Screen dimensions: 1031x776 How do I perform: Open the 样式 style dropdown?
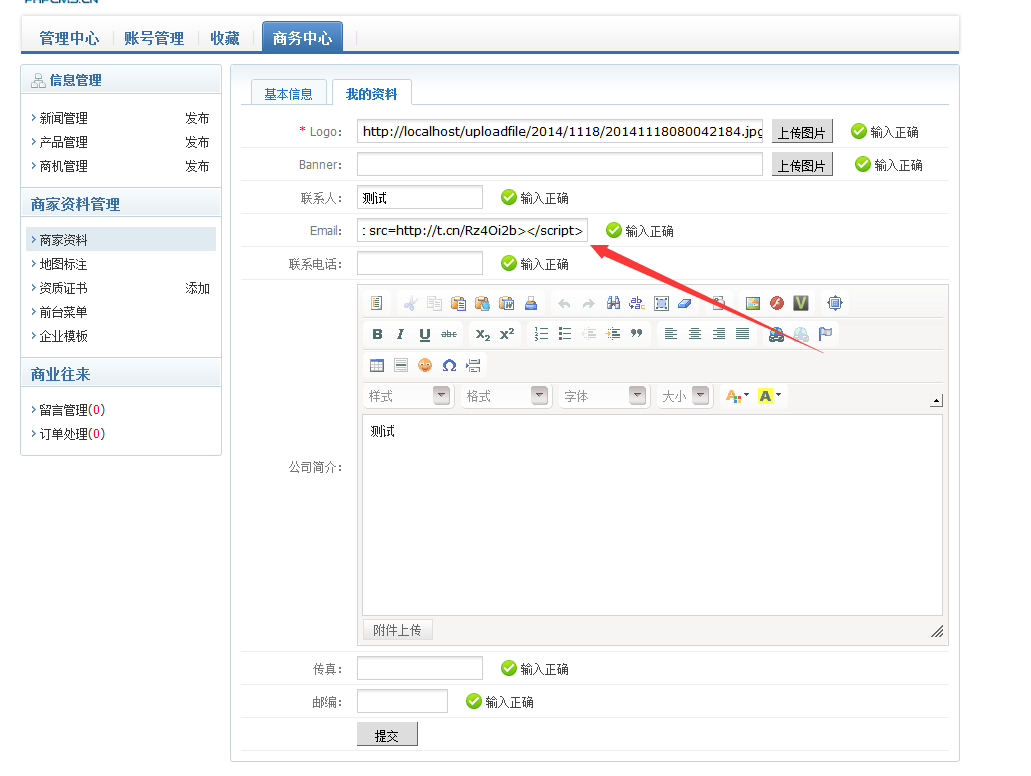408,396
